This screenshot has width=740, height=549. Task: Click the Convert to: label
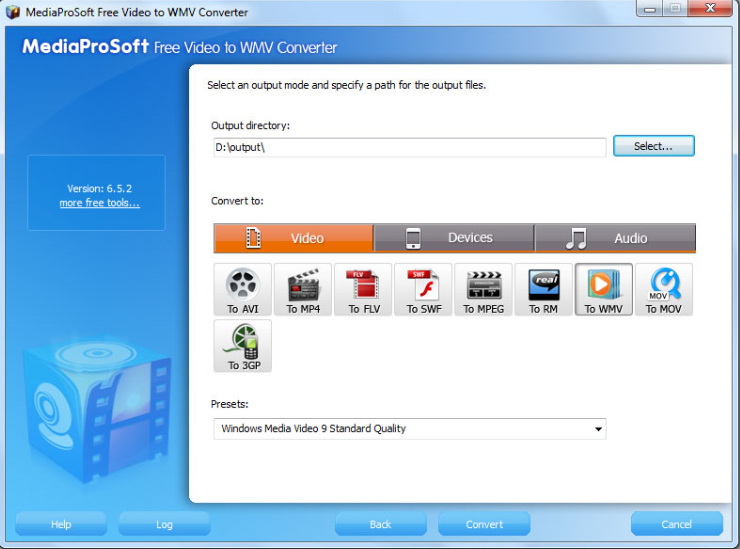click(237, 201)
